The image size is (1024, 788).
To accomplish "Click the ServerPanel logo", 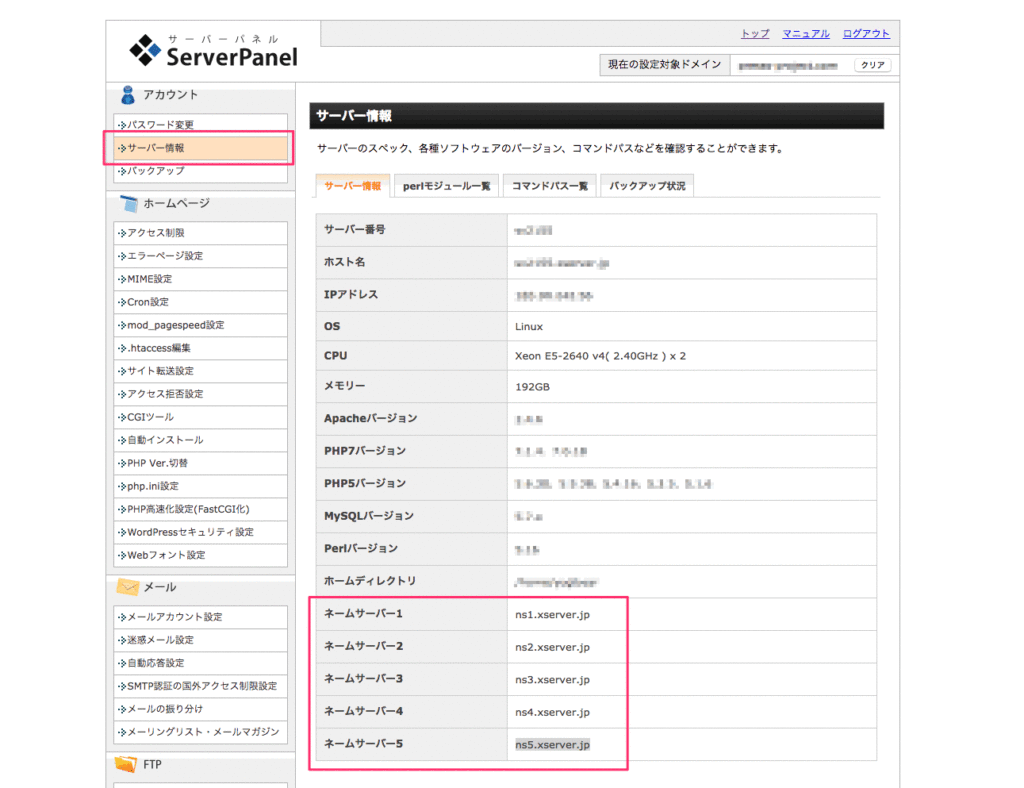I will (x=213, y=51).
